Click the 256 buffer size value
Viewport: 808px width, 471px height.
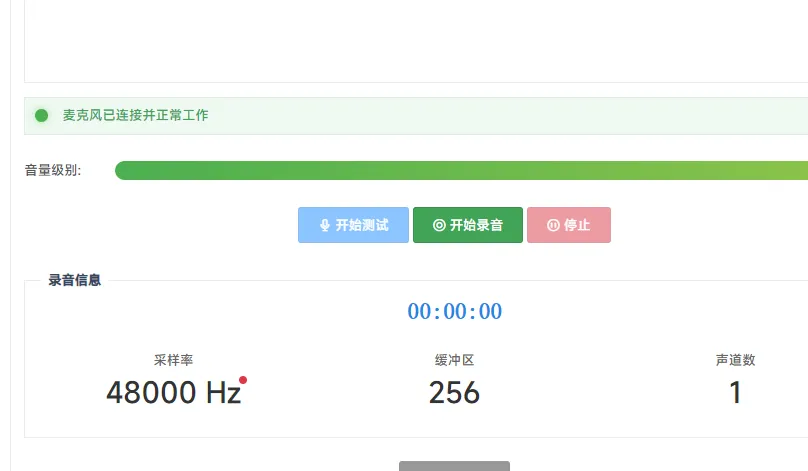click(x=454, y=393)
